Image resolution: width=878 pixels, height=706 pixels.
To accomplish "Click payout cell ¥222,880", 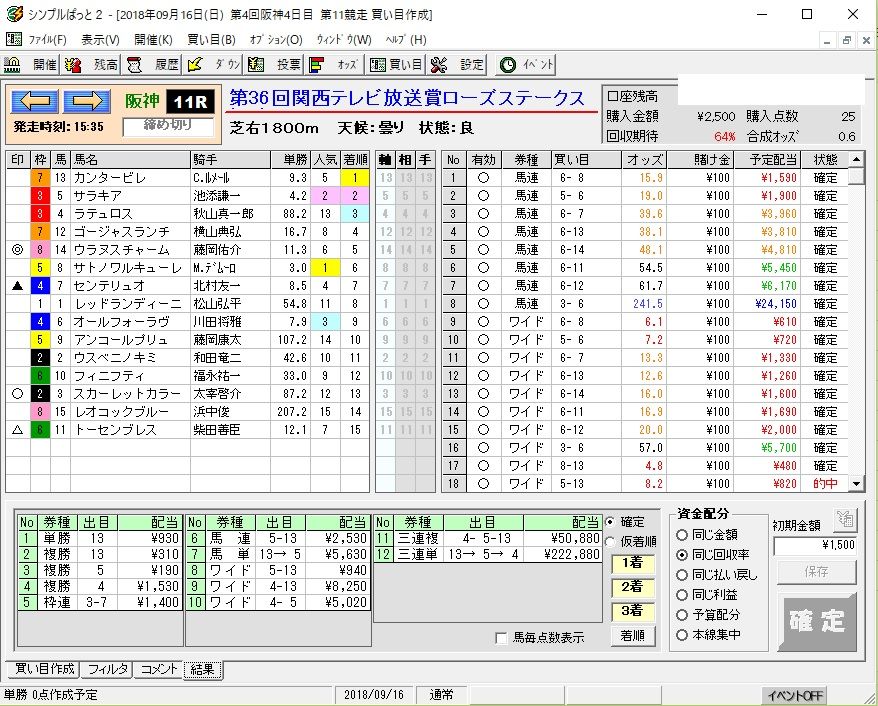I will pyautogui.click(x=562, y=555).
